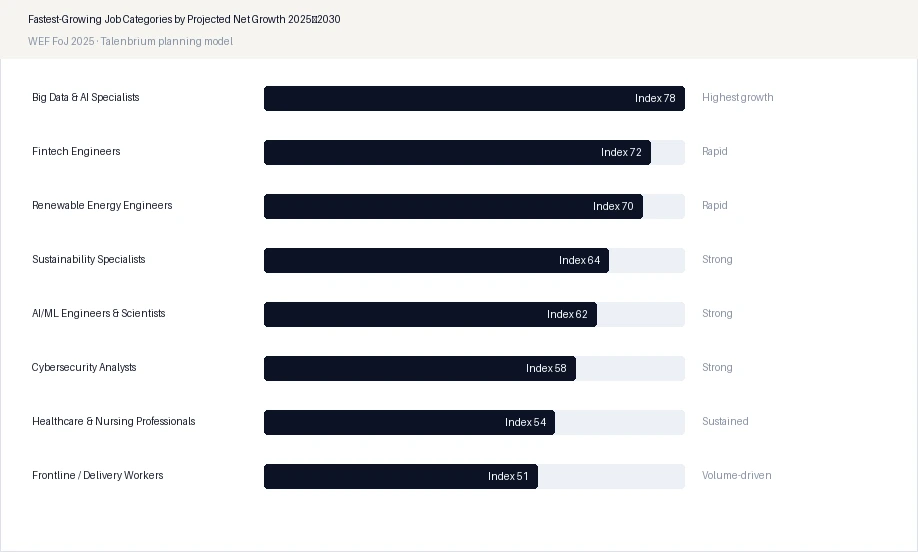The image size is (918, 552).
Task: Click the 'Index 72' bar value
Action: pyautogui.click(x=621, y=152)
